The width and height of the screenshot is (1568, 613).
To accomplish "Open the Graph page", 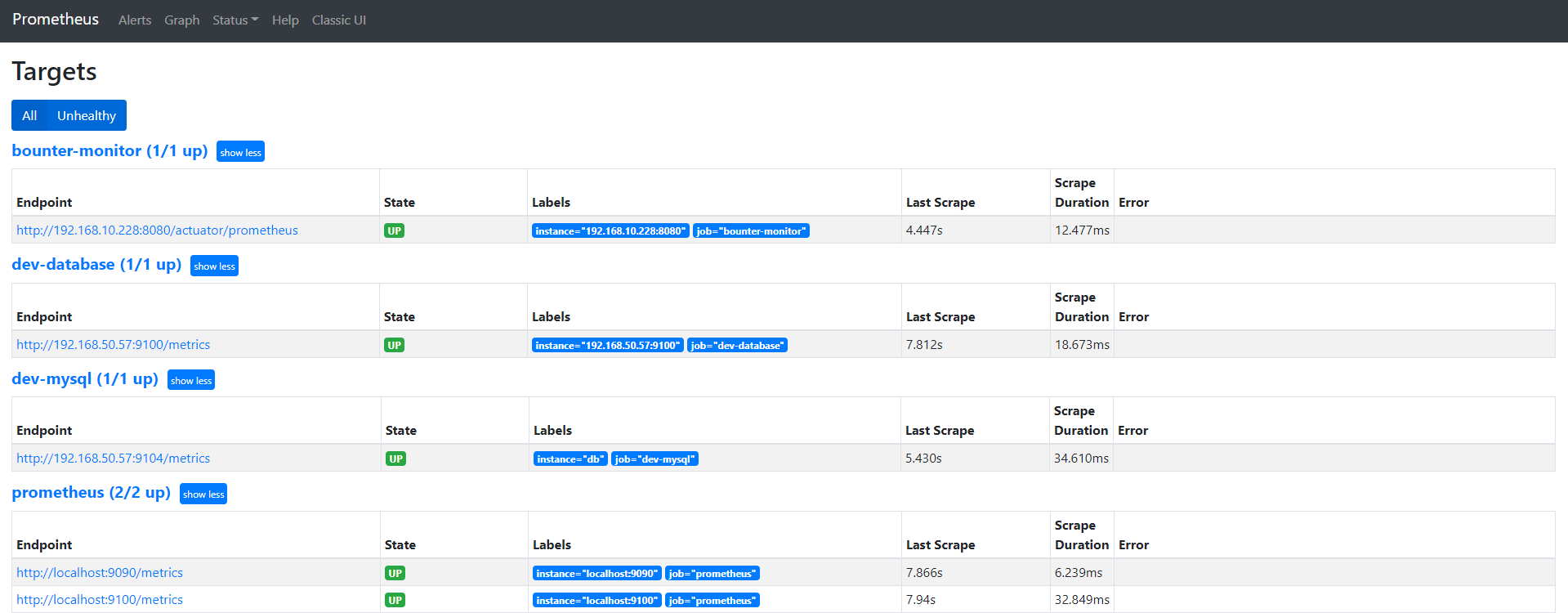I will (181, 20).
